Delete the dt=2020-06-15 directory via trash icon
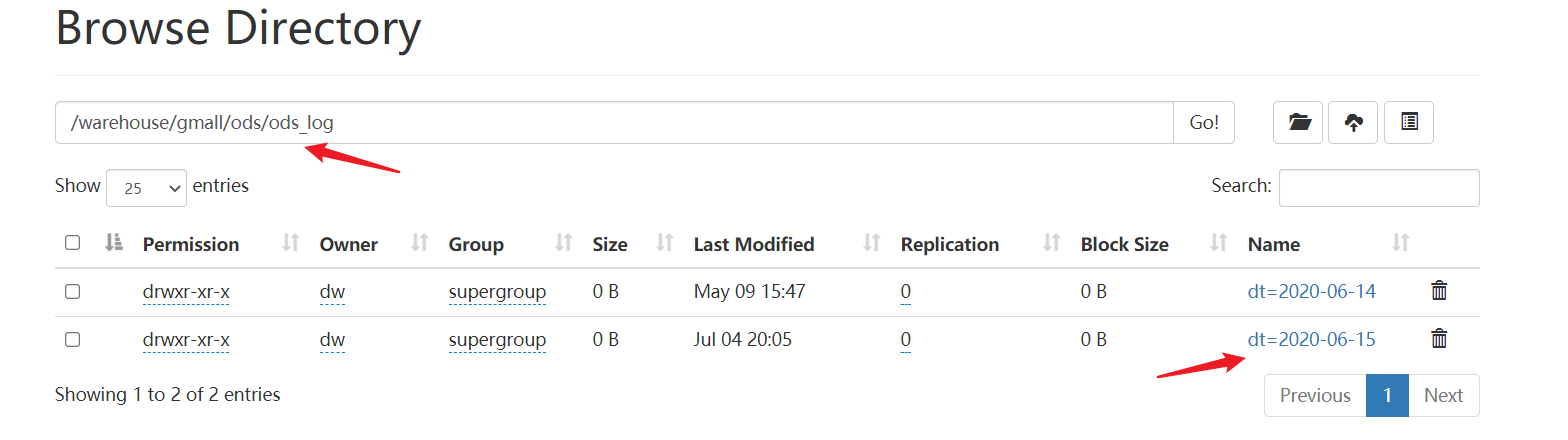Image resolution: width=1568 pixels, height=440 pixels. point(1439,339)
